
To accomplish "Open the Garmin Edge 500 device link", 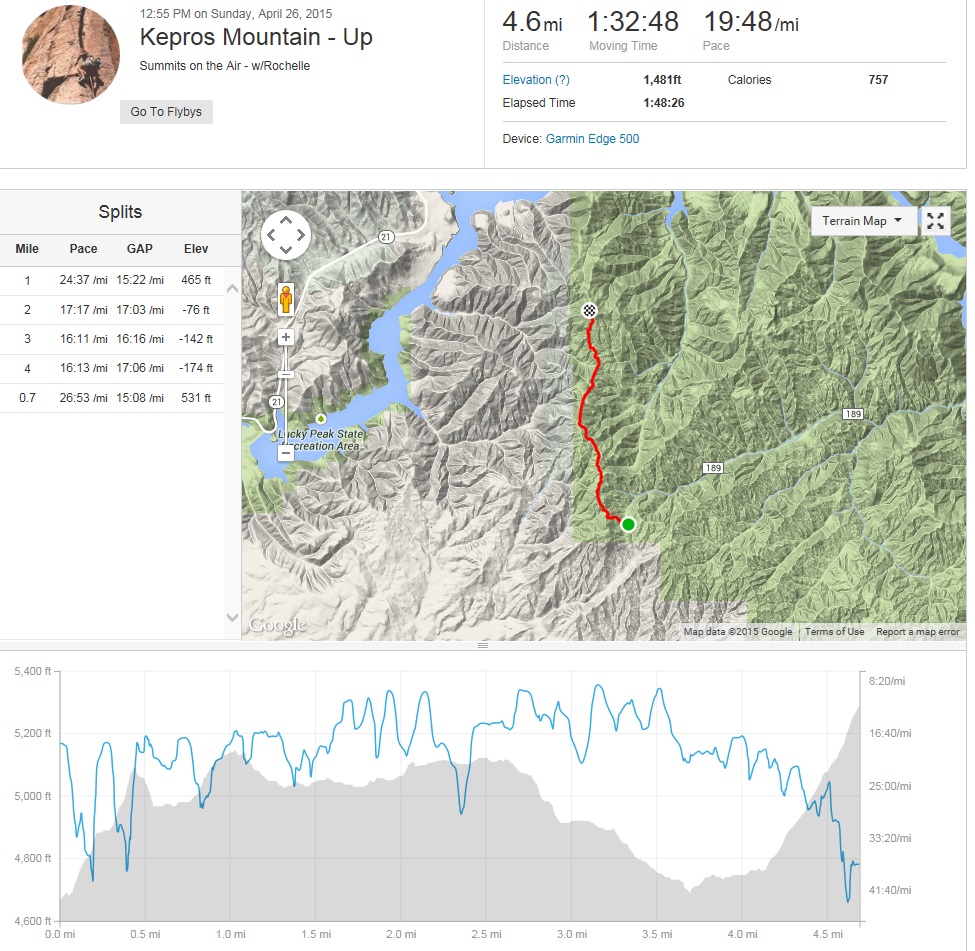I will pyautogui.click(x=592, y=139).
